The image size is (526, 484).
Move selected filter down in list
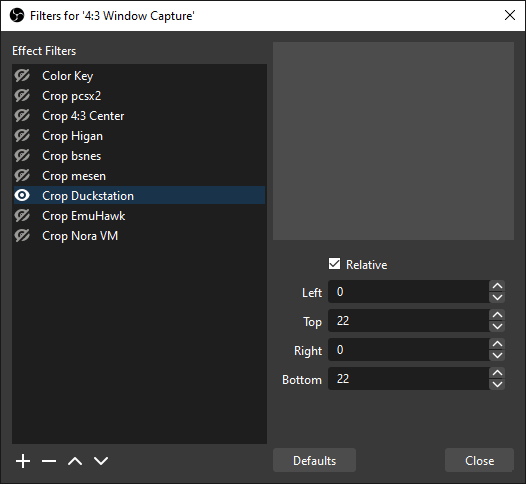(101, 461)
